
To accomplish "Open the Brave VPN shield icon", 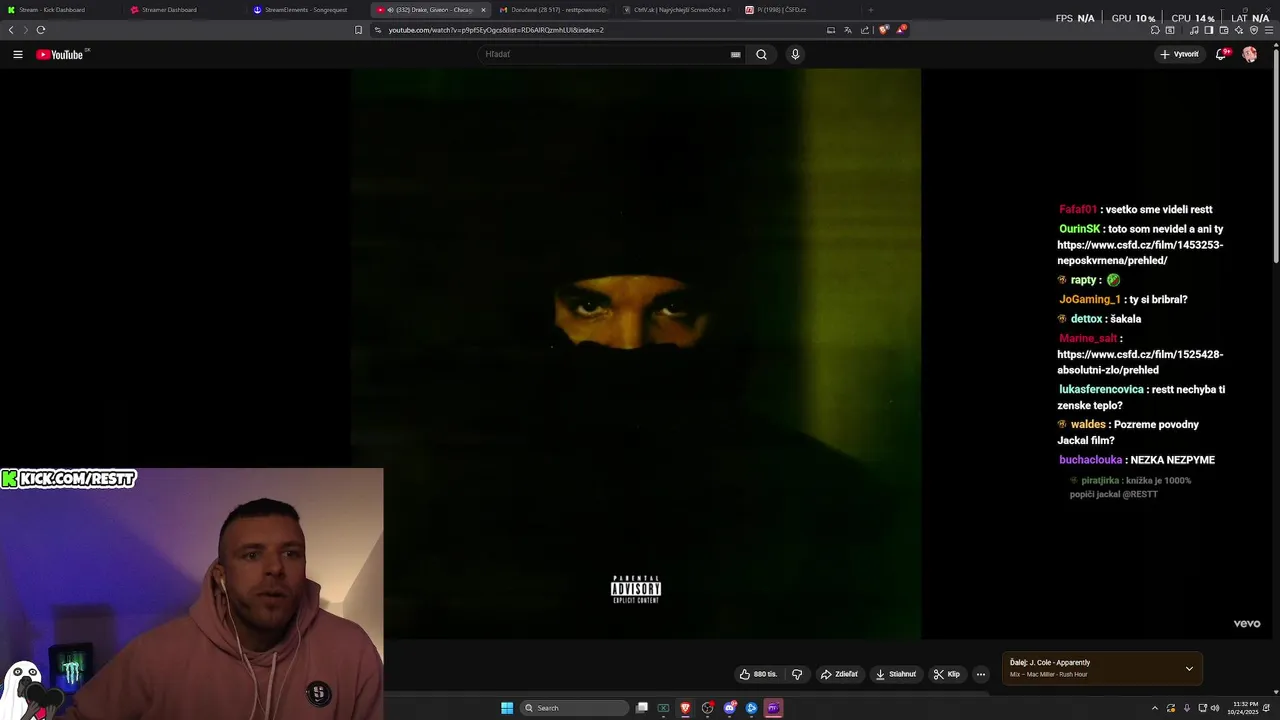I will (1254, 30).
